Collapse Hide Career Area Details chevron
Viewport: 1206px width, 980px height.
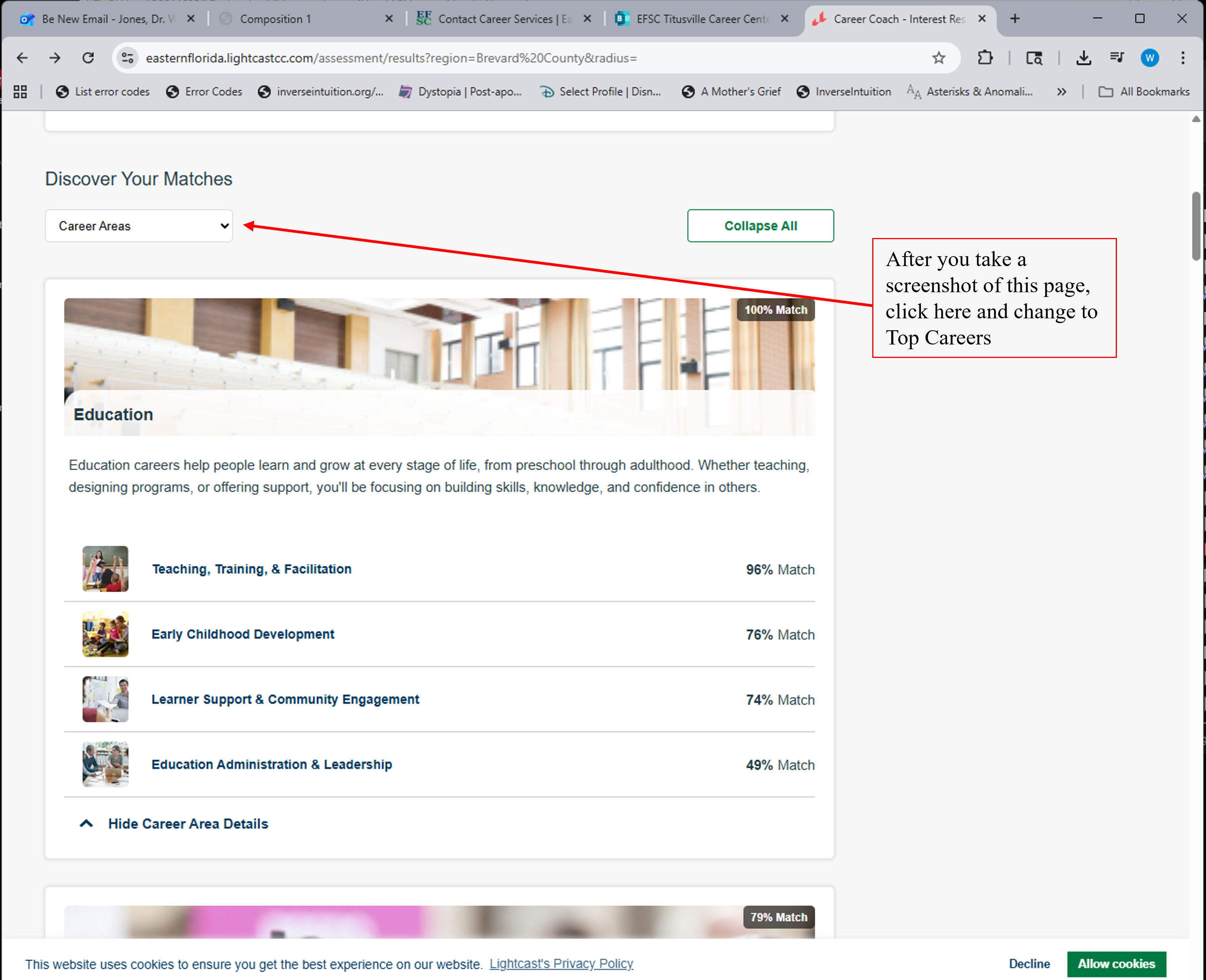86,824
